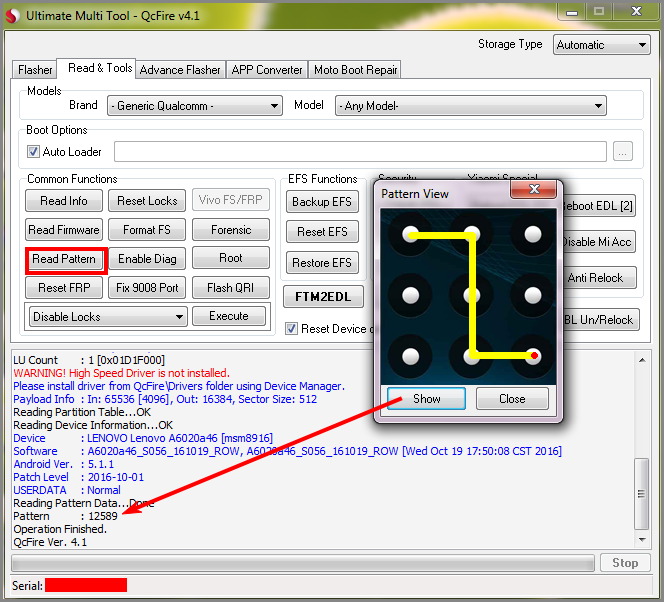The width and height of the screenshot is (664, 602).
Task: Click the Forensic button
Action: pyautogui.click(x=231, y=230)
